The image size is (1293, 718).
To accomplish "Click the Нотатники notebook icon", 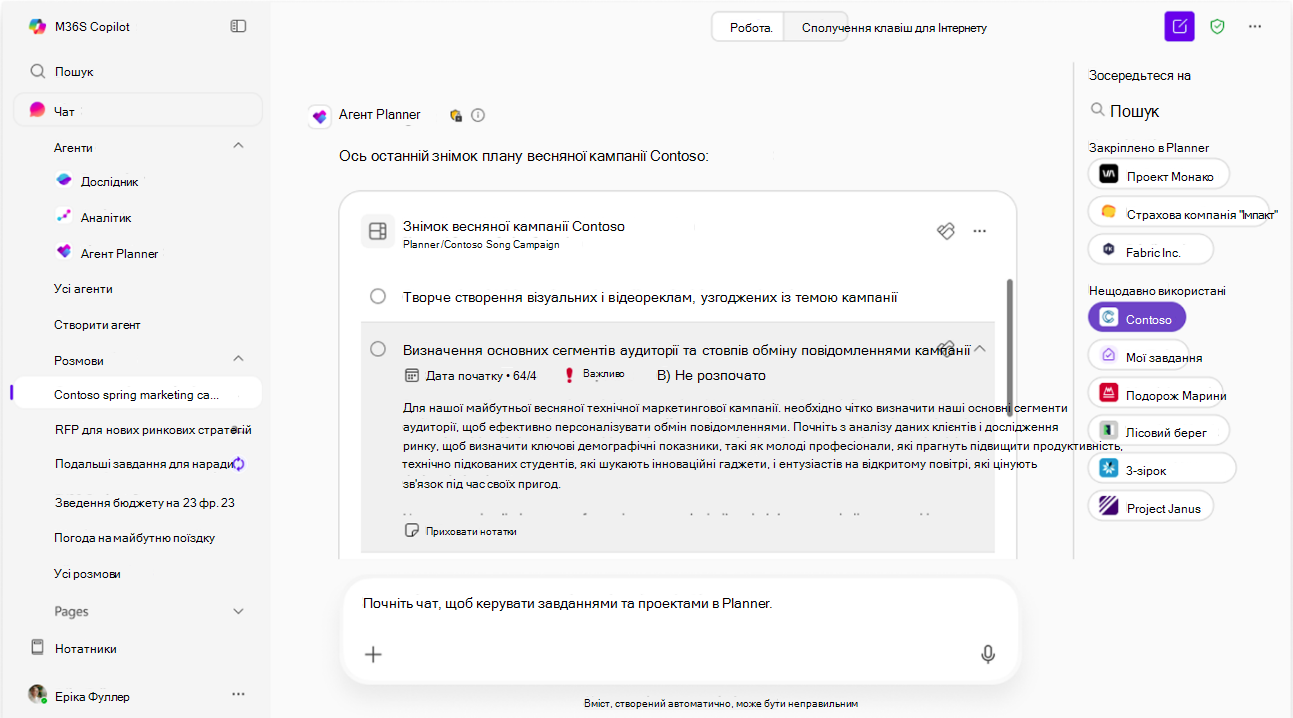I will (38, 647).
